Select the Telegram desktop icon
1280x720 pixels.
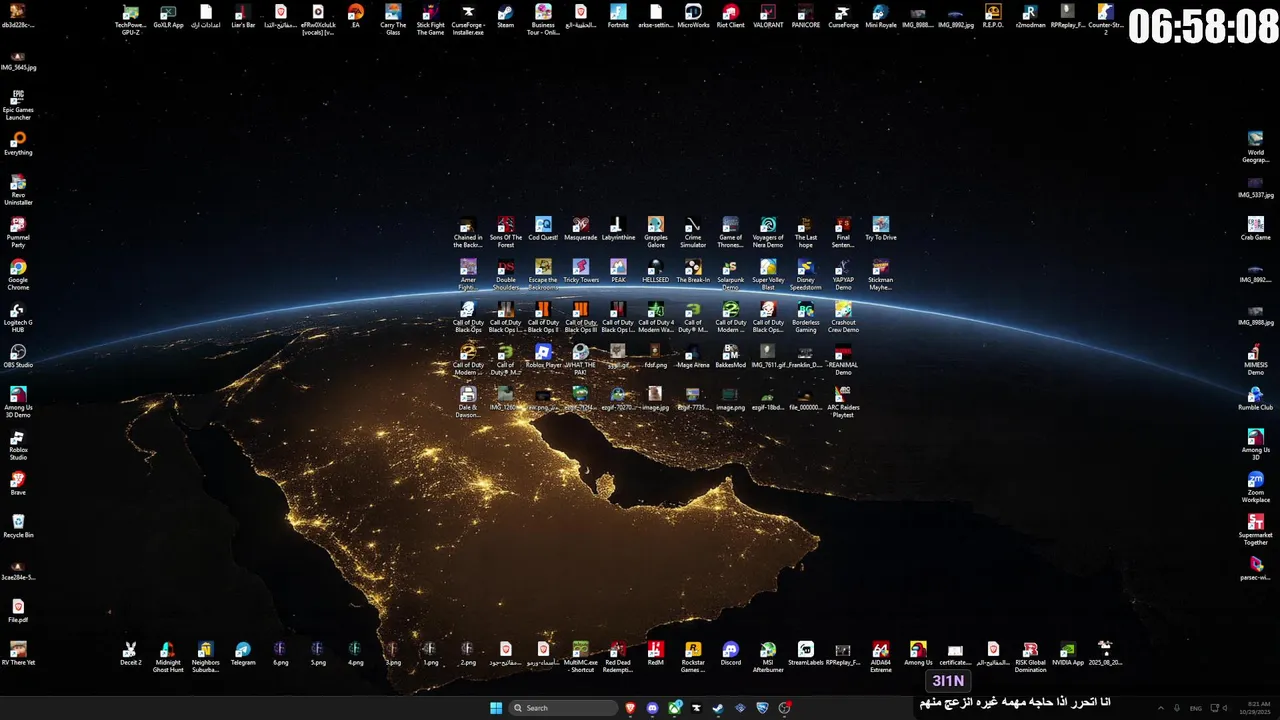click(243, 653)
